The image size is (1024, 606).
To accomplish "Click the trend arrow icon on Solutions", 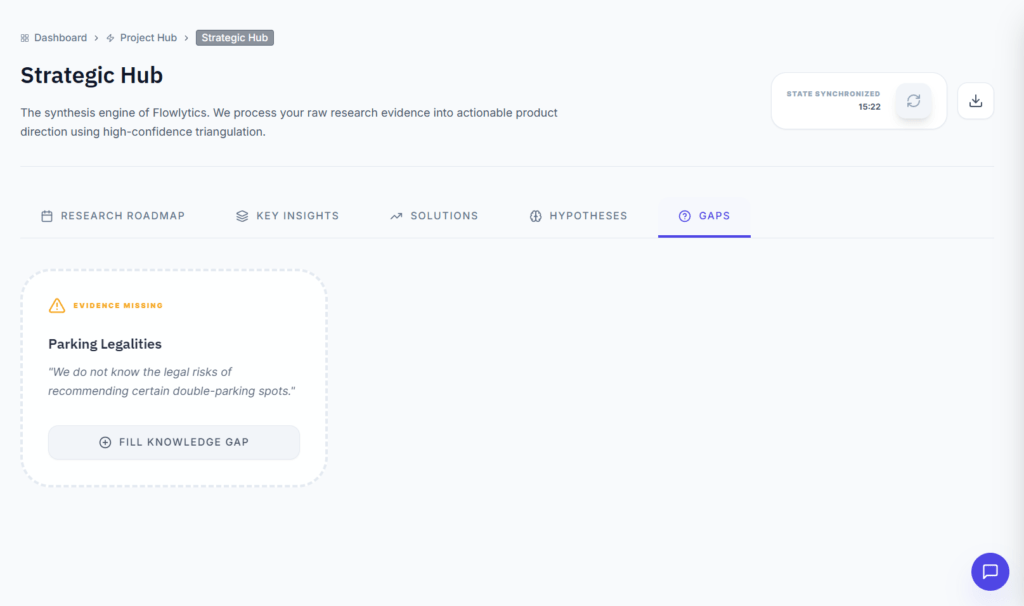I will (x=396, y=216).
